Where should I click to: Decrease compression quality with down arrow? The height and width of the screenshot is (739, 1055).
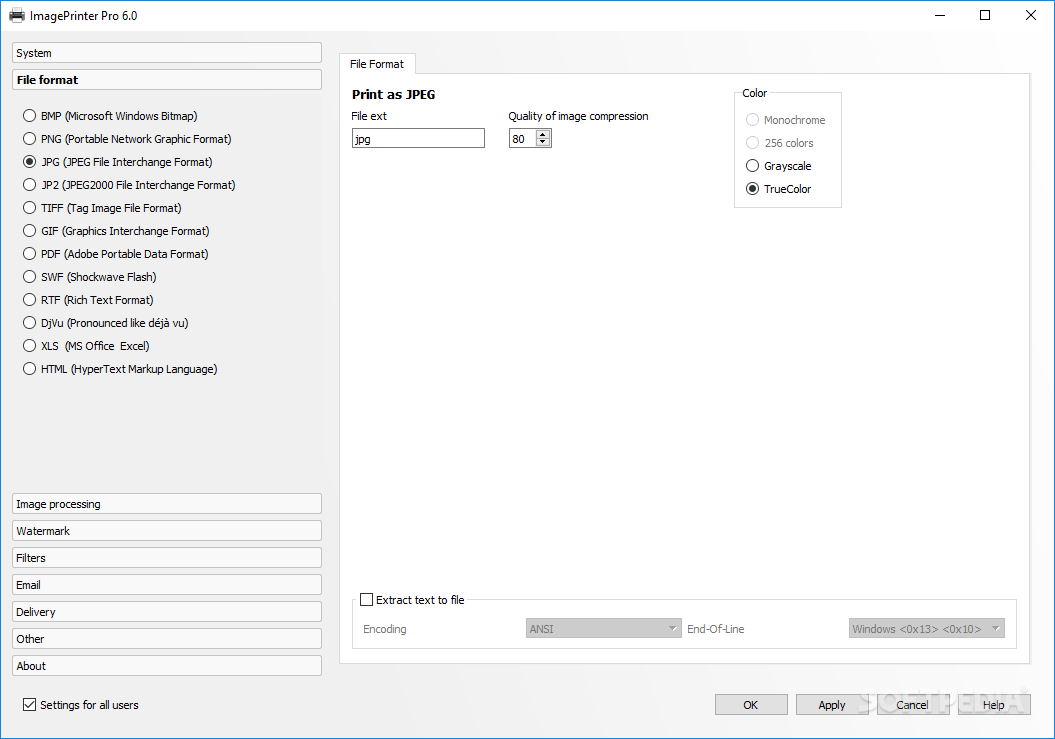pos(543,142)
